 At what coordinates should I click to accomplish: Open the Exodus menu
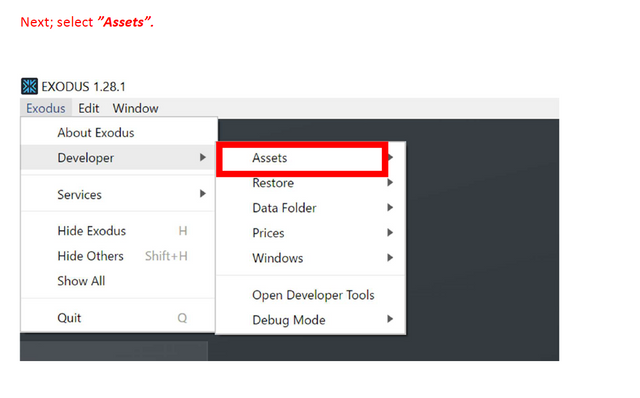click(x=46, y=108)
